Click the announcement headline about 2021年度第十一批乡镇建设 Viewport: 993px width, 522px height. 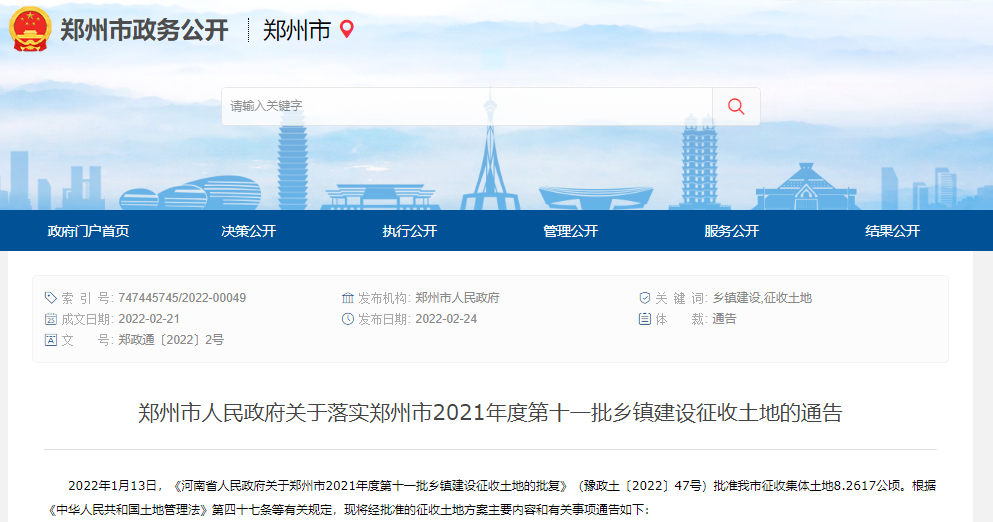pyautogui.click(x=490, y=413)
